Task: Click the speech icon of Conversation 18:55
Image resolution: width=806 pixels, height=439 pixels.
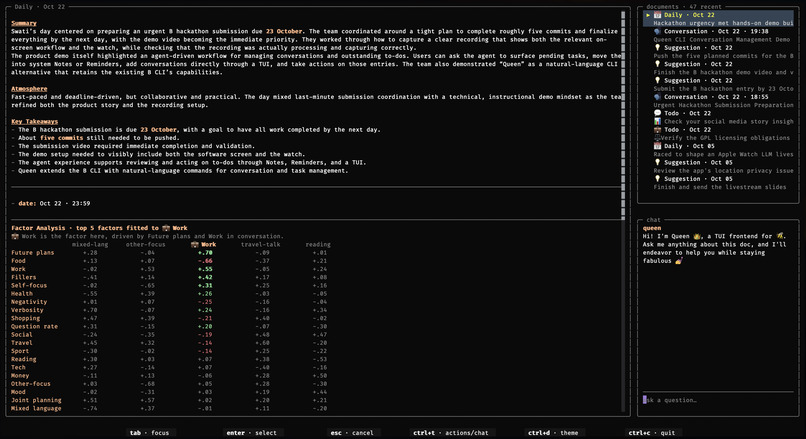Action: [657, 97]
